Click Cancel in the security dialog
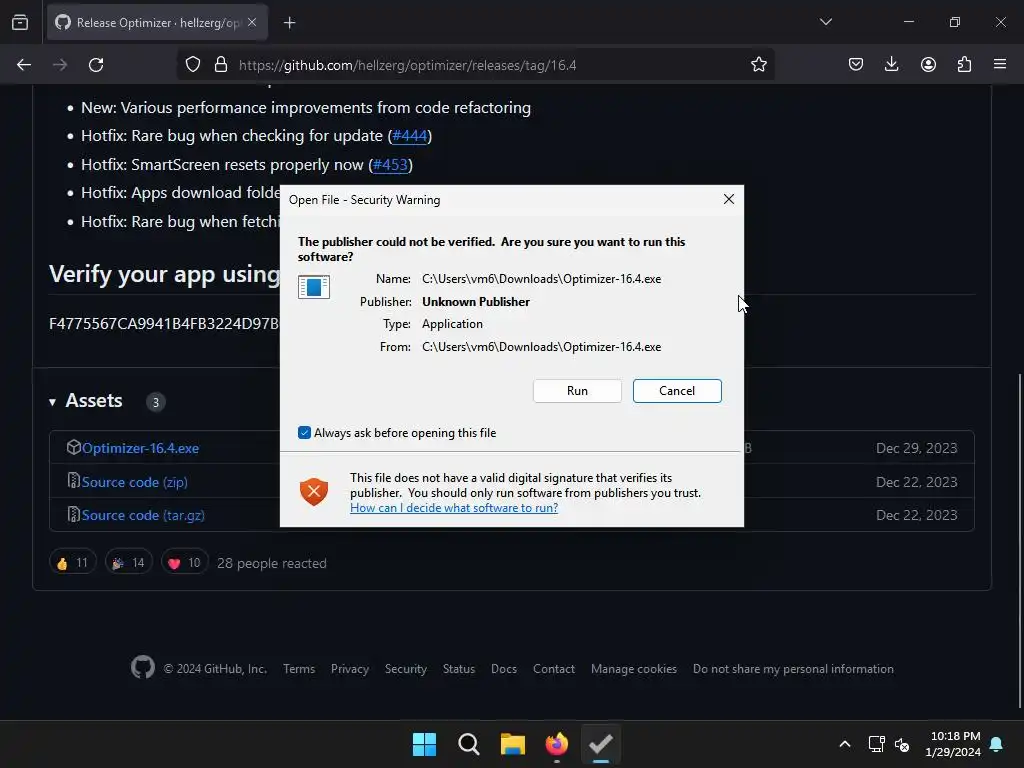This screenshot has height=768, width=1024. [677, 391]
